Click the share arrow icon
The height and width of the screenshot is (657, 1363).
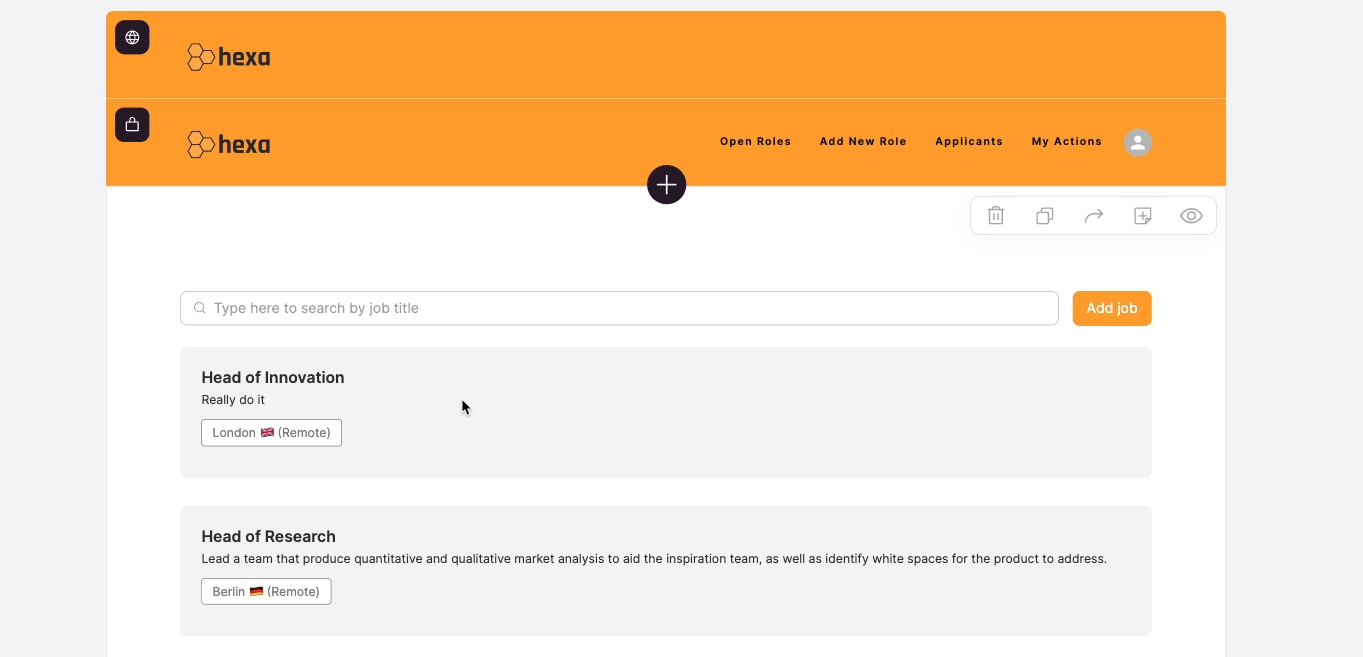click(1094, 215)
